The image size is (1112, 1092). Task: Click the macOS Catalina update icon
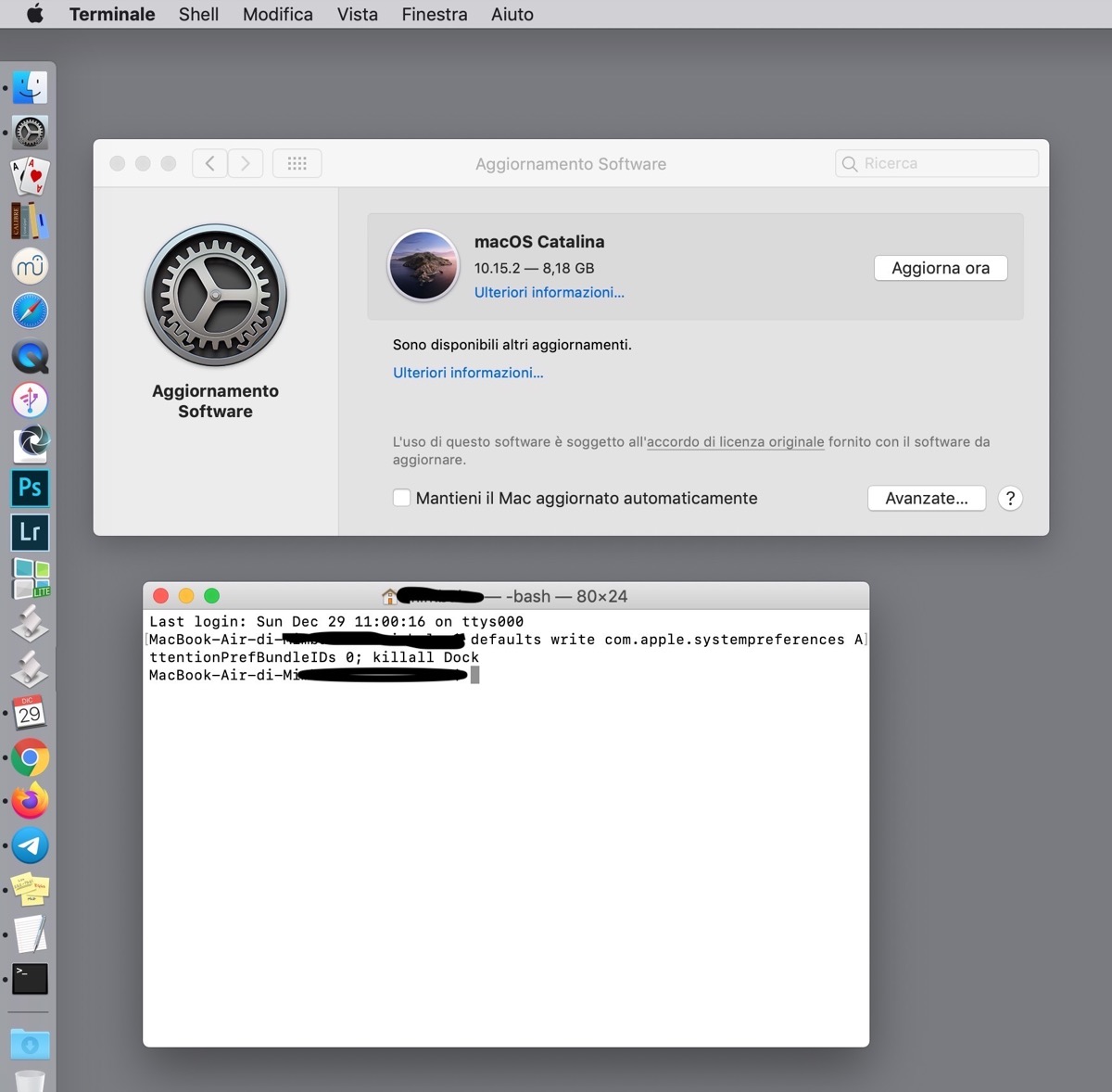click(x=423, y=266)
